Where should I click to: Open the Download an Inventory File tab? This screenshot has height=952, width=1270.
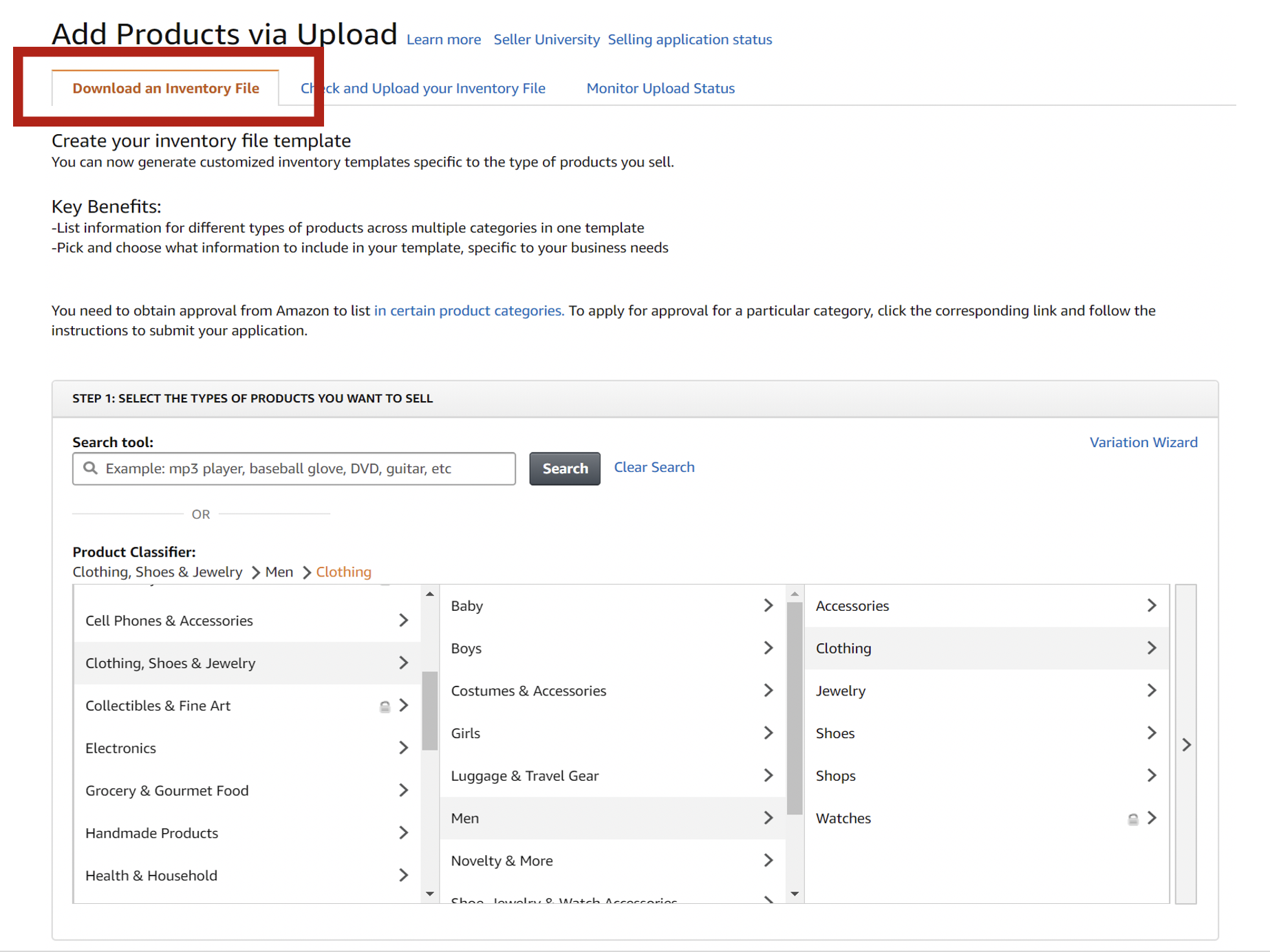click(x=166, y=88)
